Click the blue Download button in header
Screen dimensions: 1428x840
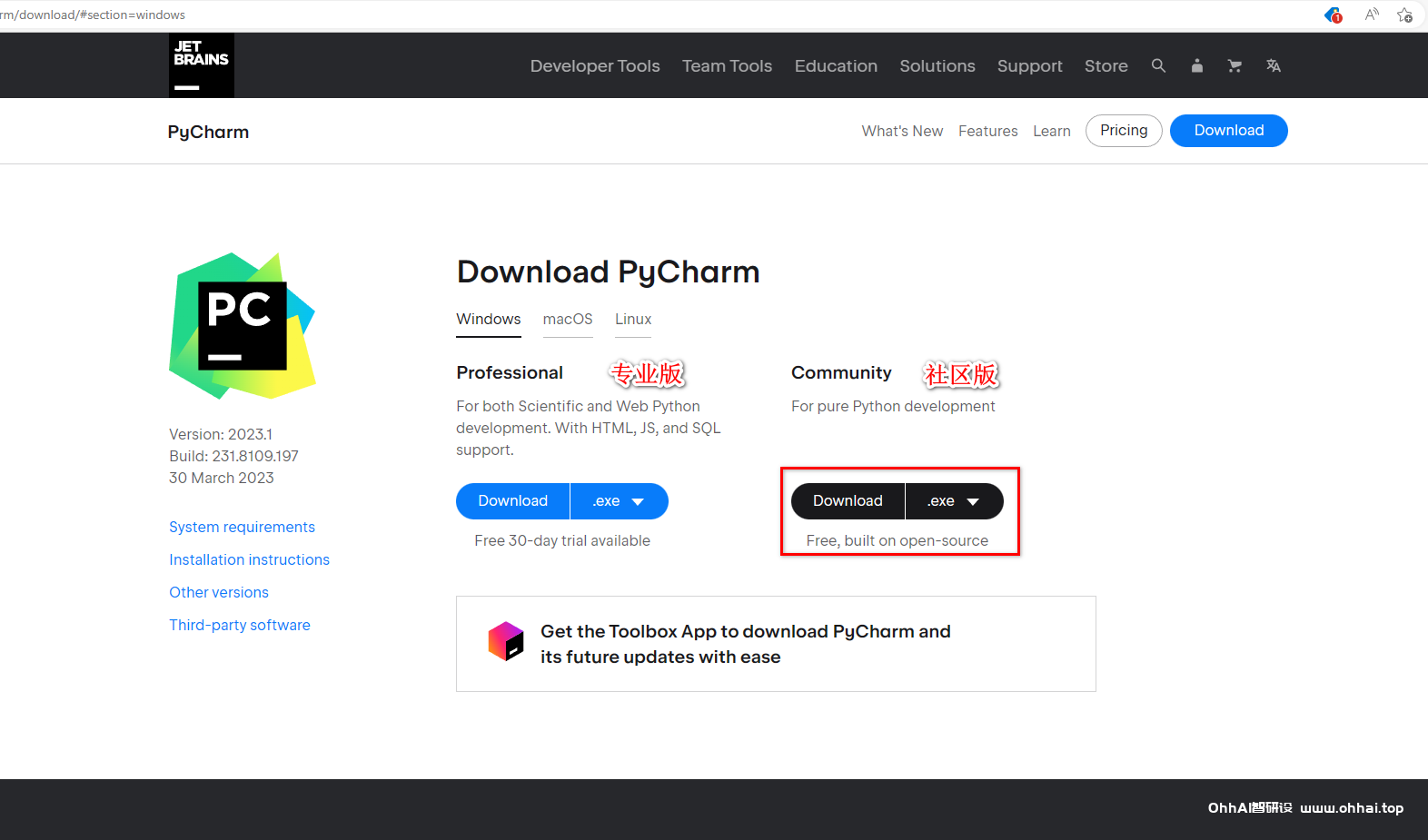tap(1228, 131)
